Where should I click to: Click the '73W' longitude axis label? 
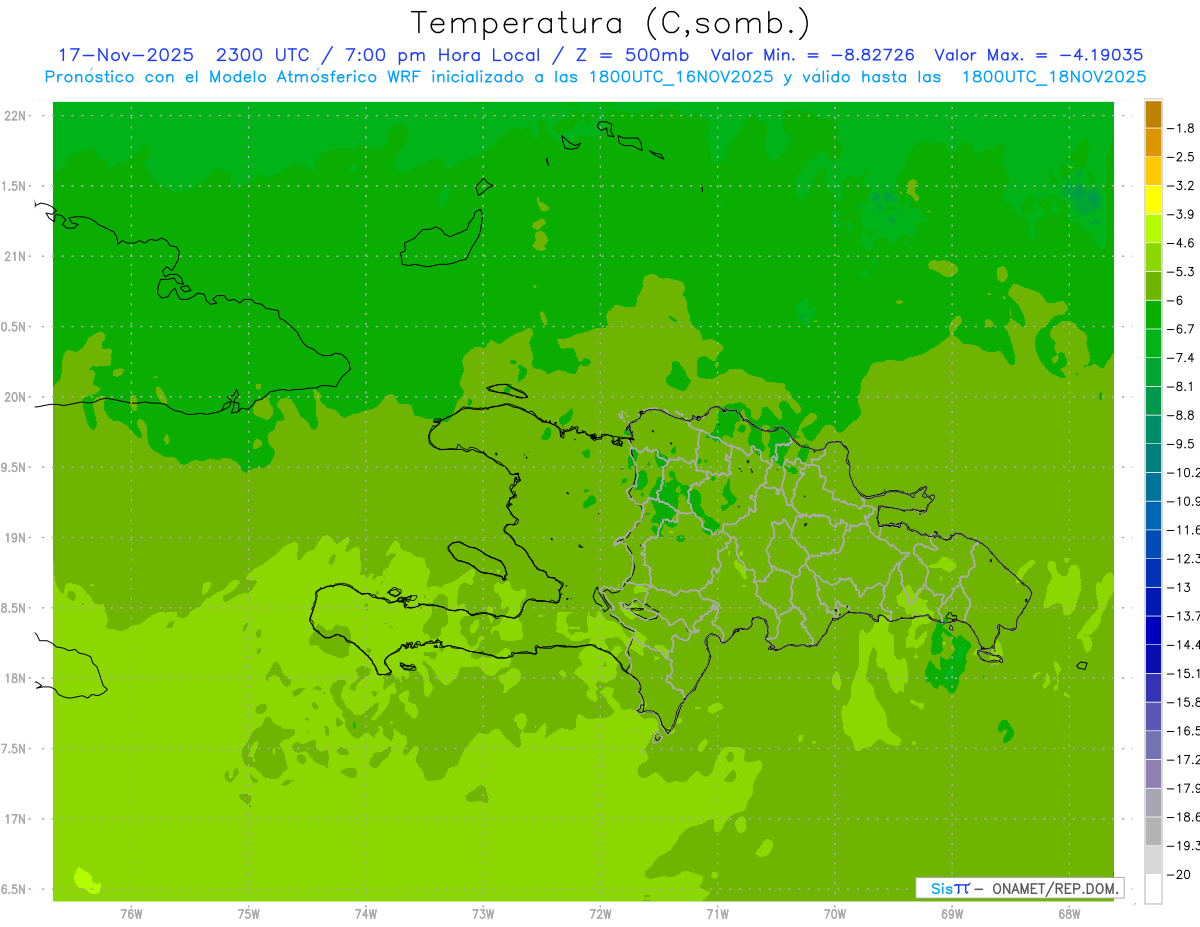pyautogui.click(x=483, y=914)
